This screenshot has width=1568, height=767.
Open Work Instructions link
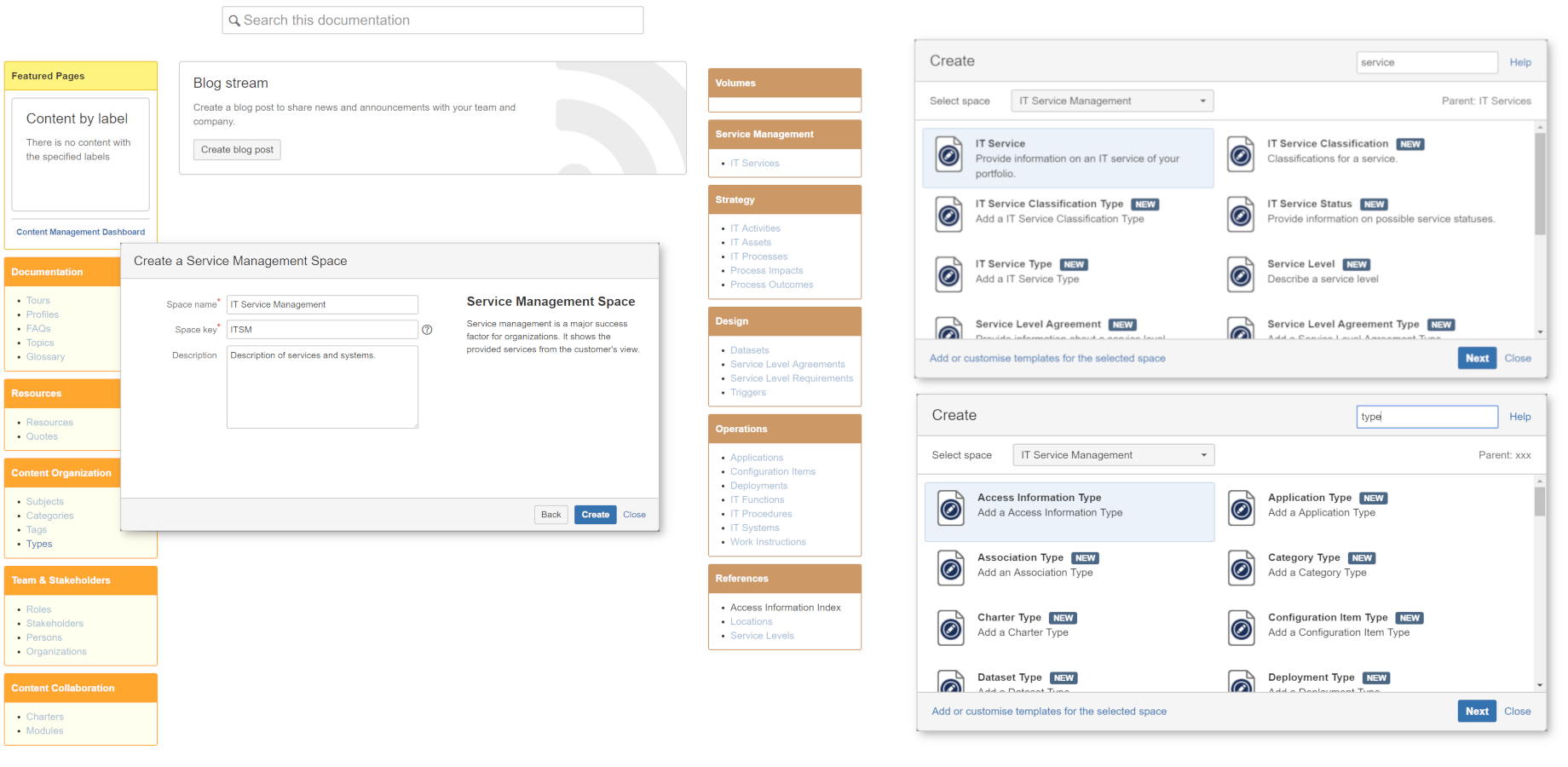[768, 542]
